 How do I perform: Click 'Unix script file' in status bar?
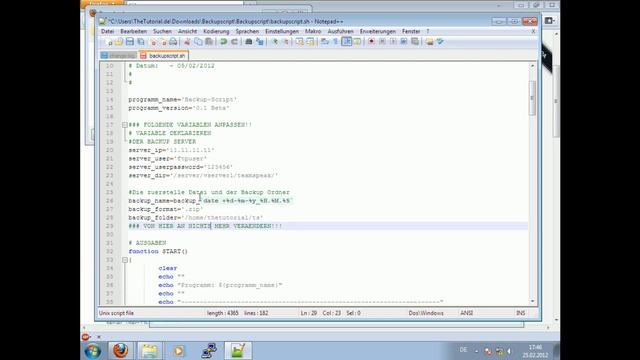click(x=116, y=313)
